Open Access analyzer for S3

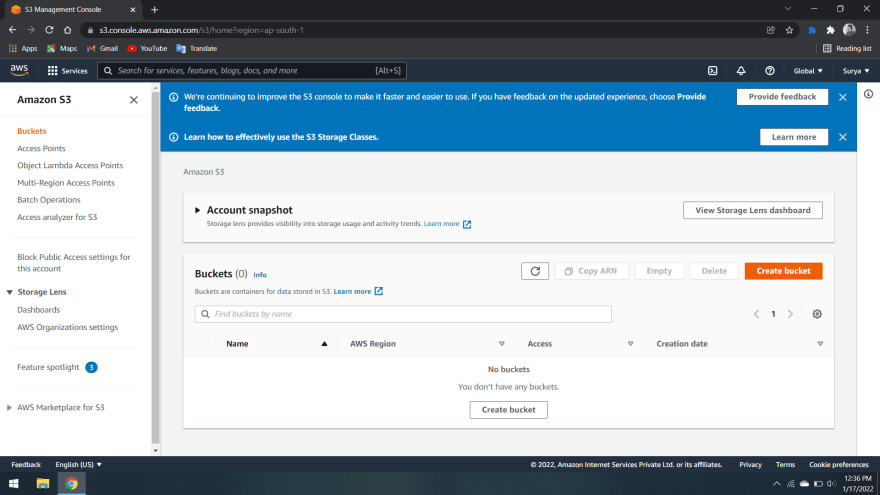(x=57, y=217)
